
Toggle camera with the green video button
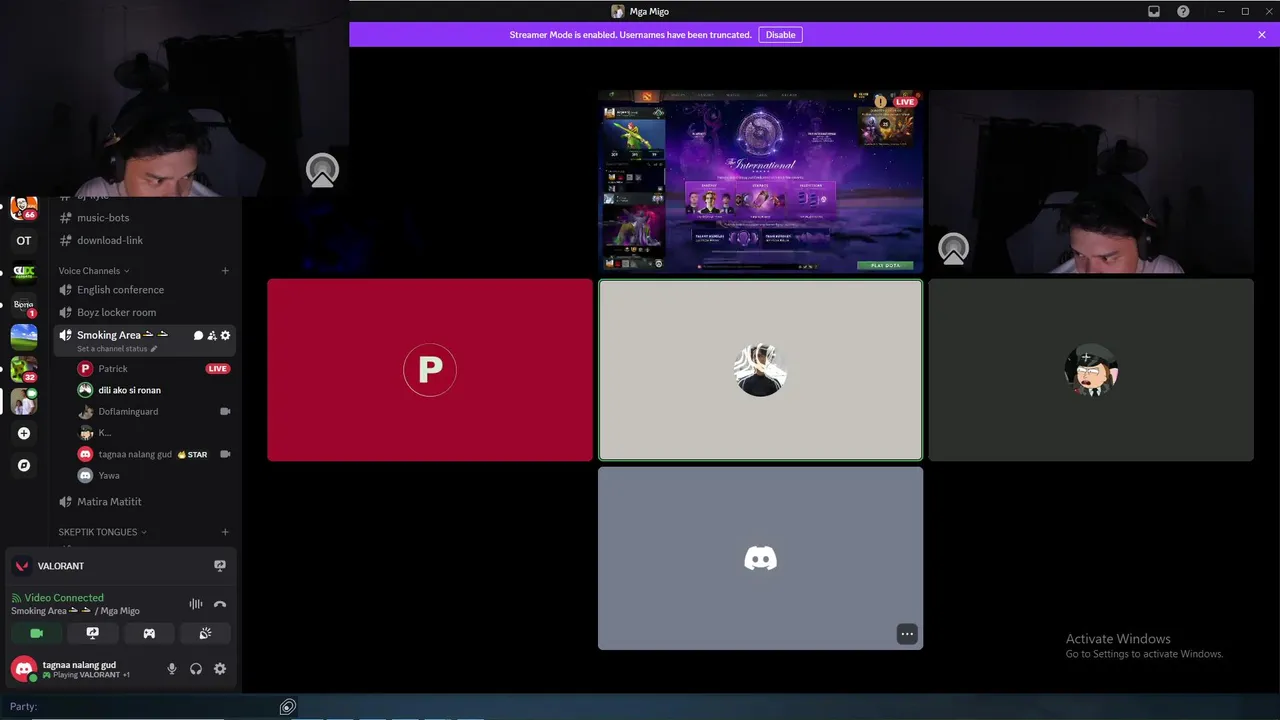tap(36, 633)
